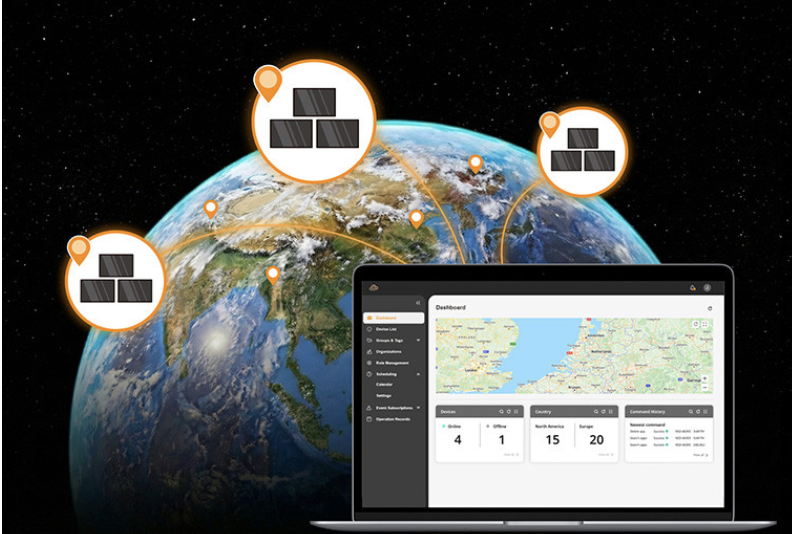Toggle map fullscreen view icon
This screenshot has width=792, height=534.
(x=705, y=324)
